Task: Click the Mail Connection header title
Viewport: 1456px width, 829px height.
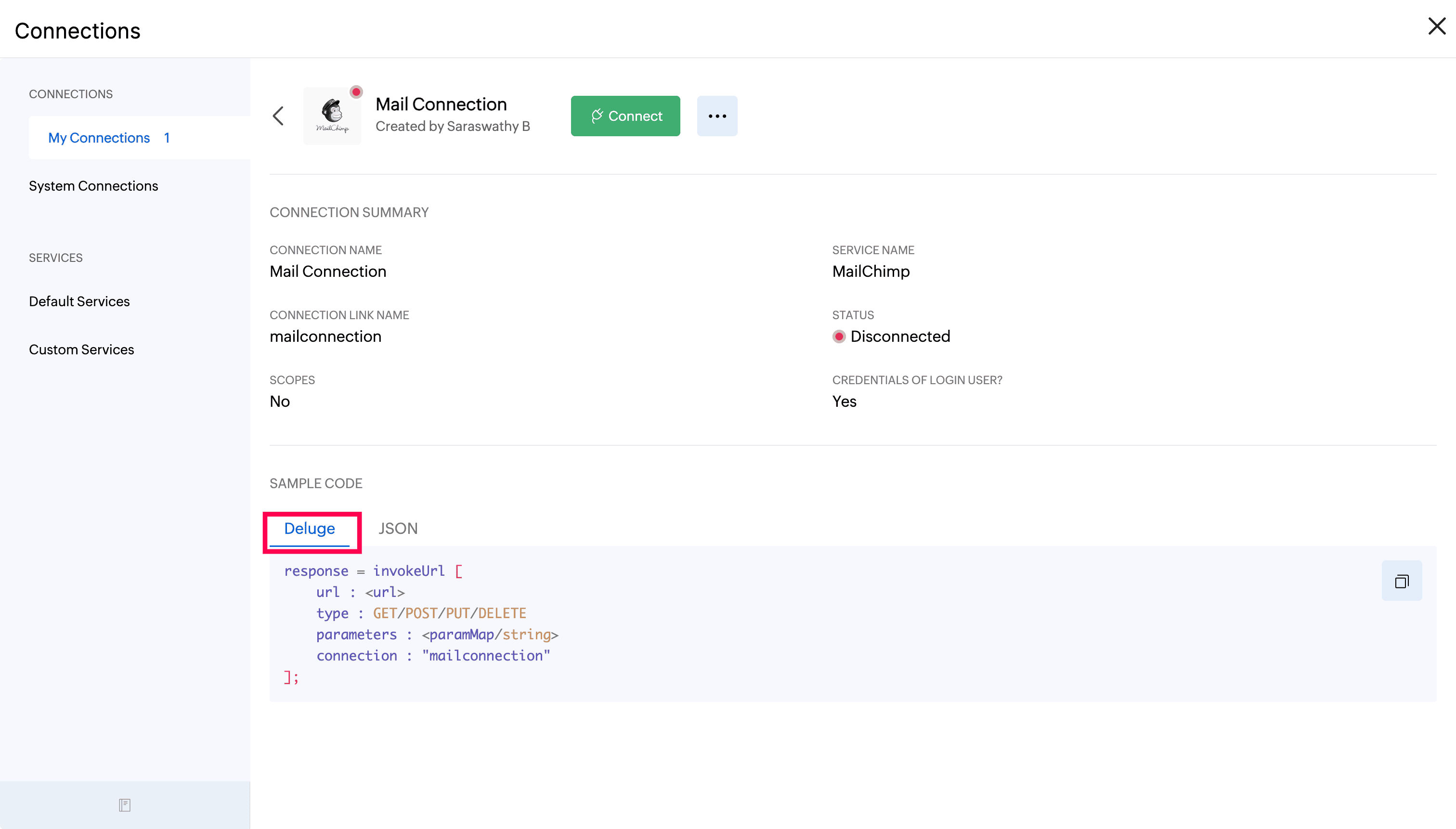Action: (x=442, y=104)
